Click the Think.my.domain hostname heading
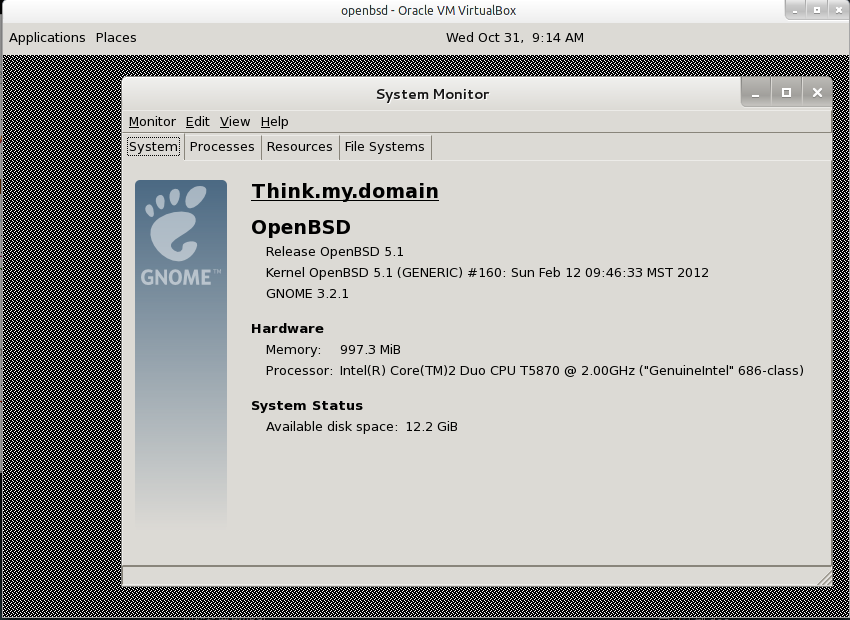The image size is (850, 620). click(x=345, y=191)
